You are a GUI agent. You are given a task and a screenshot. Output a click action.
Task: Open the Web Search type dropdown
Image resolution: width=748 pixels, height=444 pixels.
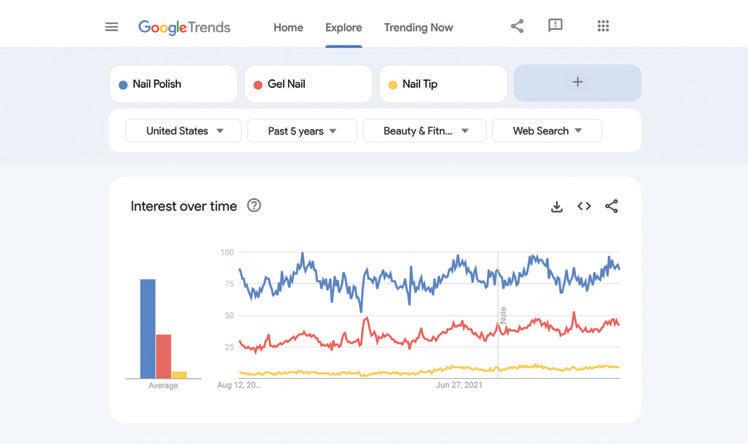547,131
